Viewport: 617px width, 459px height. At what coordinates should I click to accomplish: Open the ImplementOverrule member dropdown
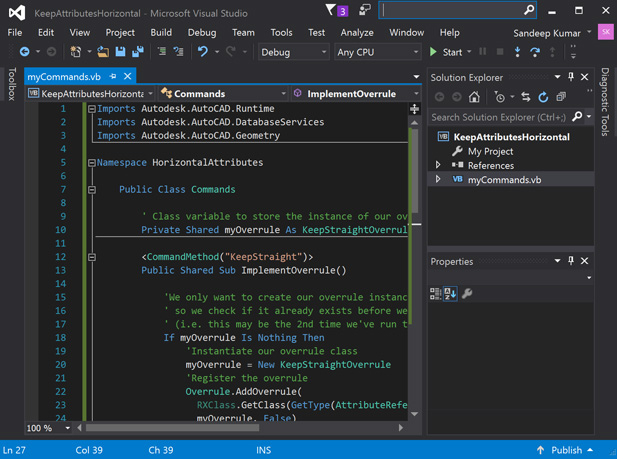[x=355, y=94]
